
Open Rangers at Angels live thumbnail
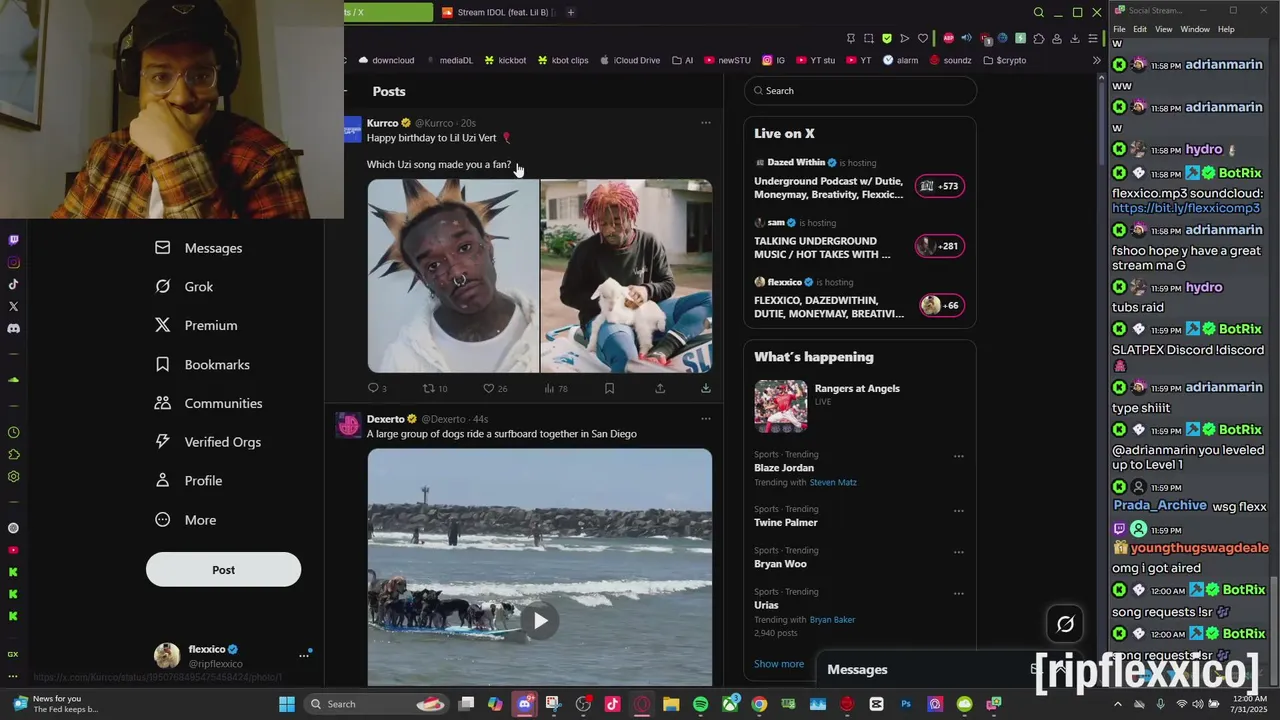pos(781,406)
